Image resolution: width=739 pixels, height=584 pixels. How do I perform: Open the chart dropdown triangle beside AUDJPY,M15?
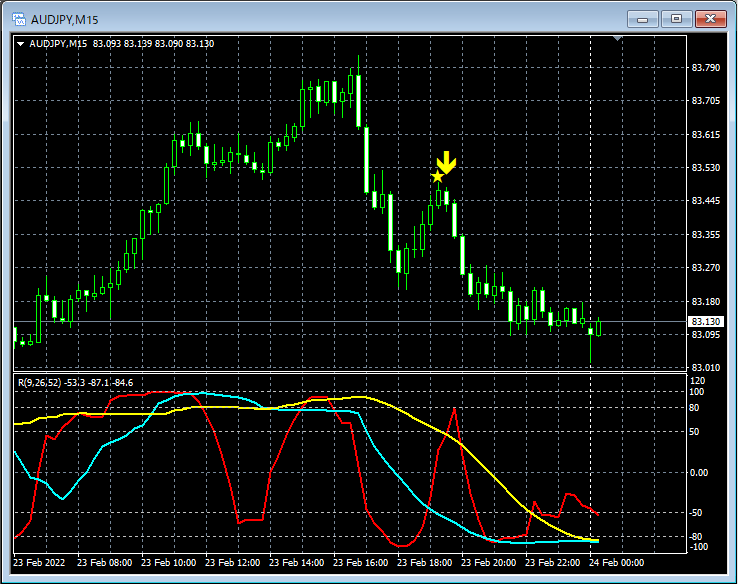(20, 44)
